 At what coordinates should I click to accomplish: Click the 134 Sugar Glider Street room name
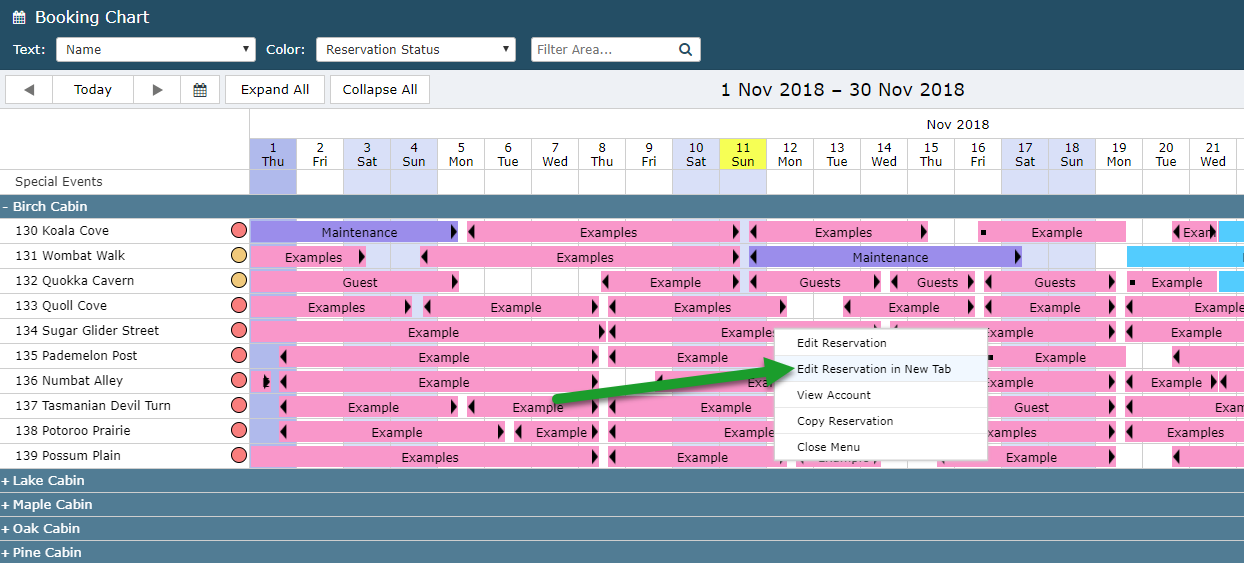click(x=87, y=331)
